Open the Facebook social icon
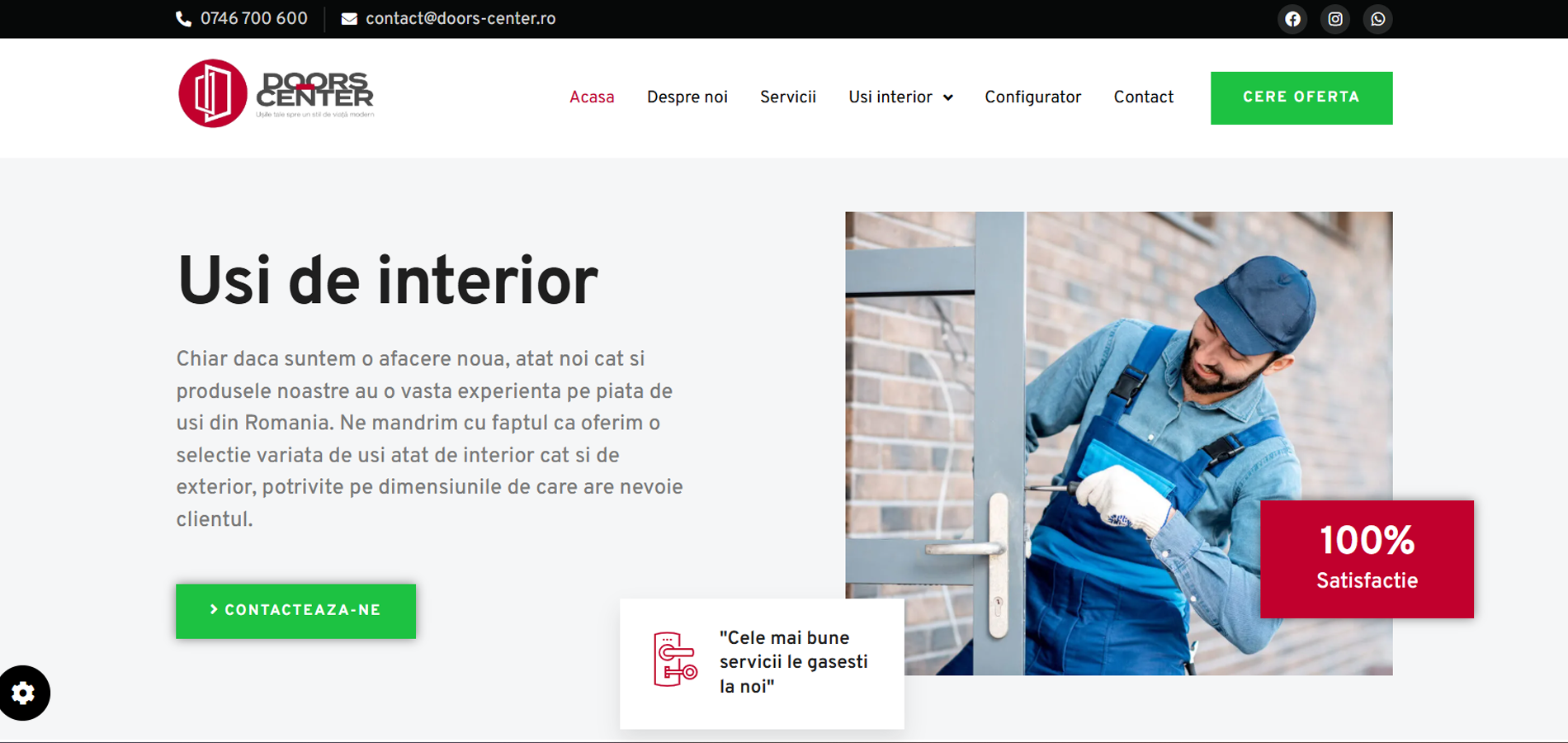 (1292, 19)
